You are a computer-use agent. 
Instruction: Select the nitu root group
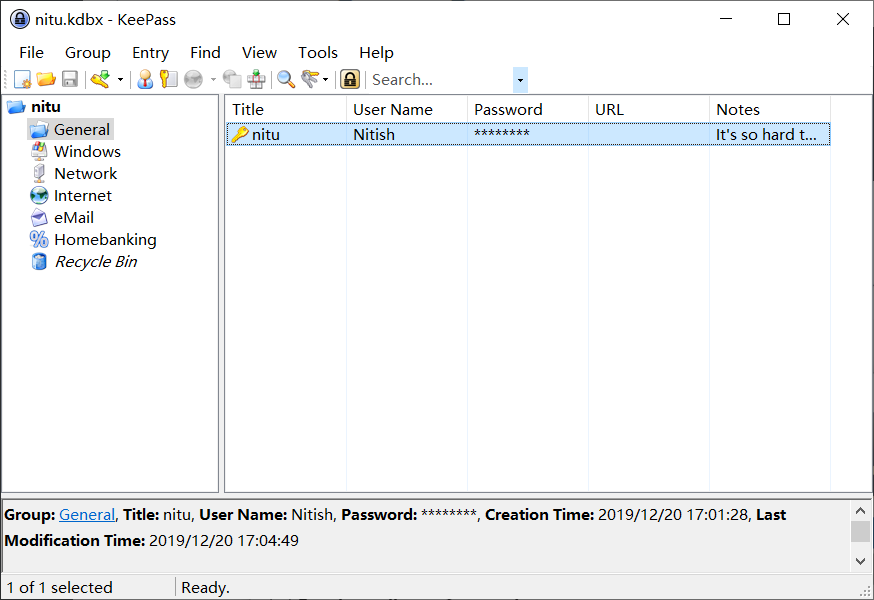46,107
